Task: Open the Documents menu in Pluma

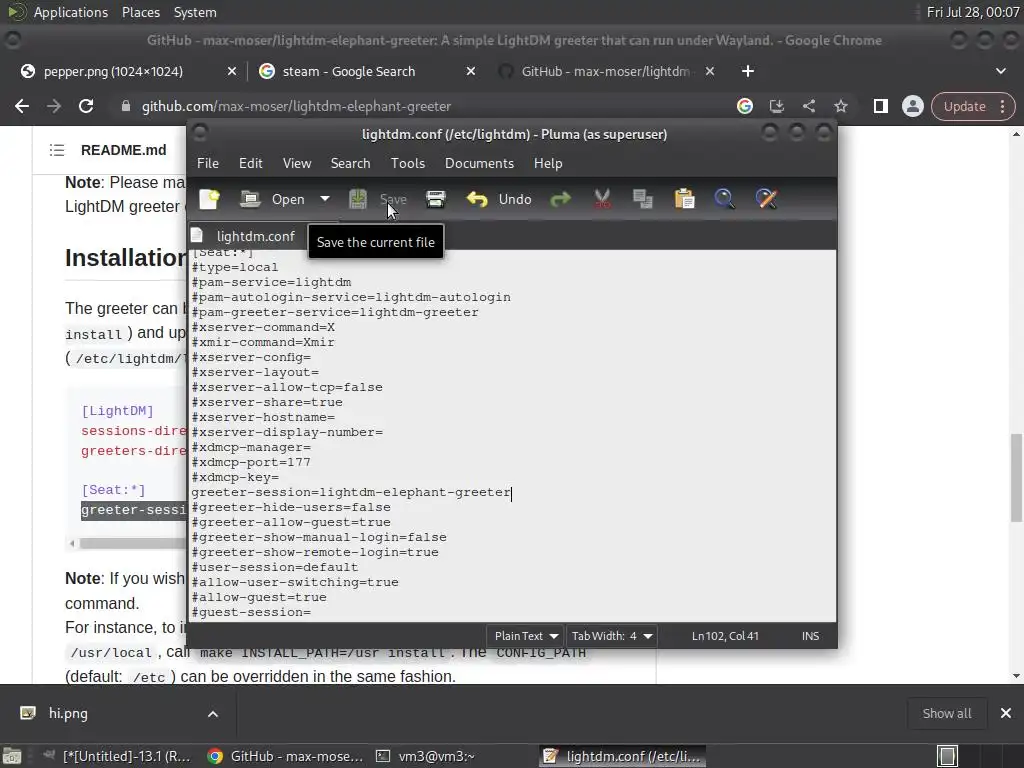Action: 479,163
